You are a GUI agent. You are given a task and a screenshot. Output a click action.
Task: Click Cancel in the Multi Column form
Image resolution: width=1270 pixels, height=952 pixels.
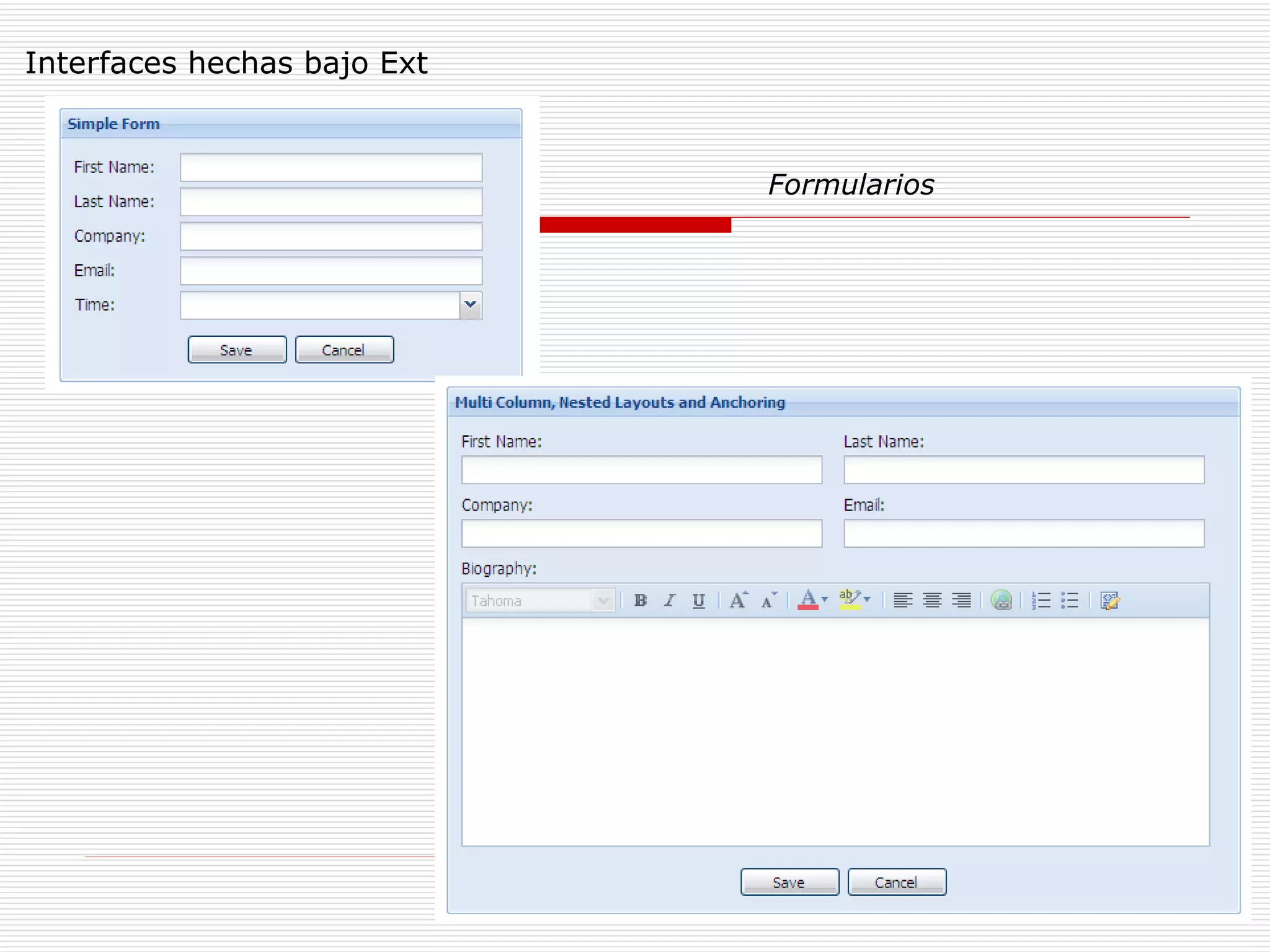tap(897, 882)
